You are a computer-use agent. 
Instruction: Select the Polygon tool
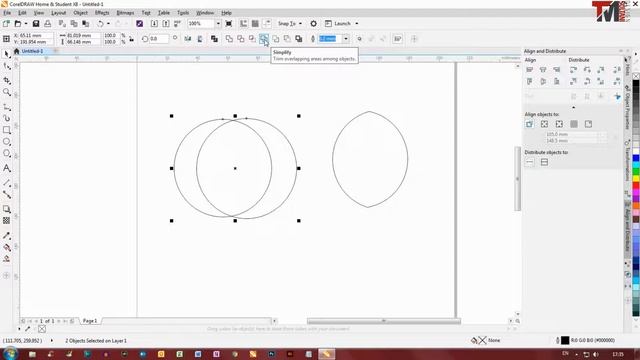[x=7, y=153]
